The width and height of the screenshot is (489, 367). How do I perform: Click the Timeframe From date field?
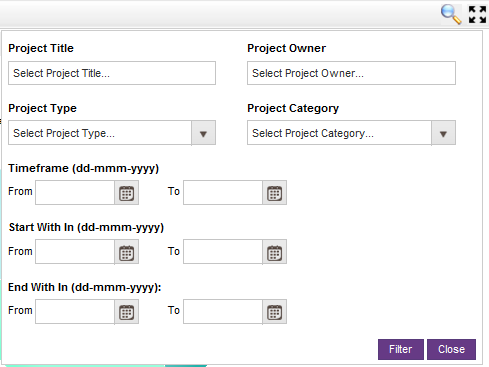75,193
